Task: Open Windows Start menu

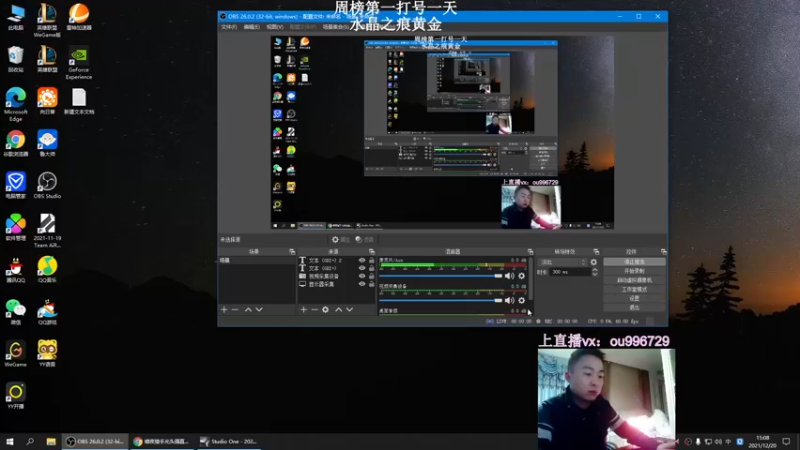Action: coord(10,441)
